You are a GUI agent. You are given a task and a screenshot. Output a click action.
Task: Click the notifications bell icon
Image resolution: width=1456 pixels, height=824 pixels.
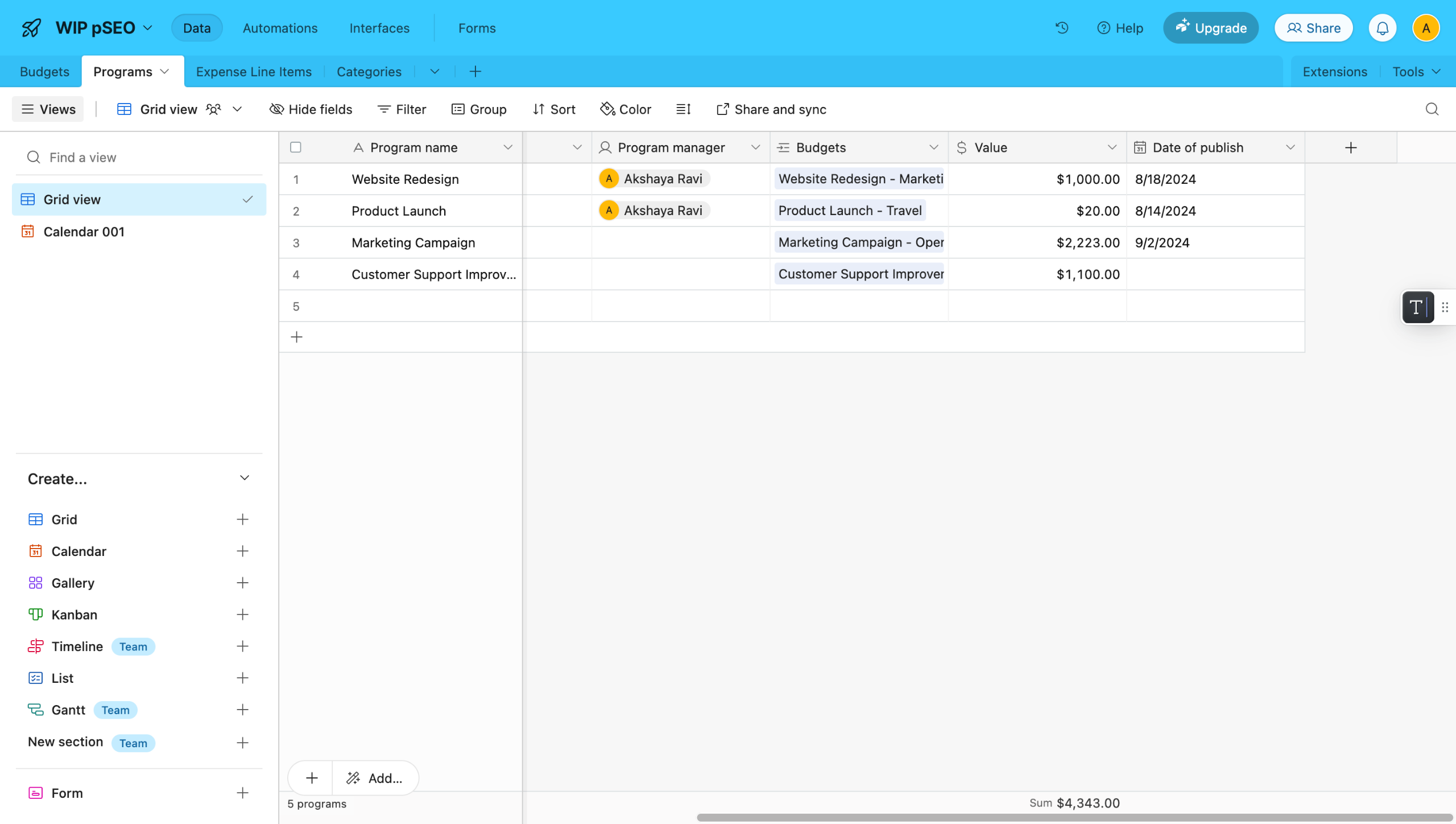(x=1382, y=28)
